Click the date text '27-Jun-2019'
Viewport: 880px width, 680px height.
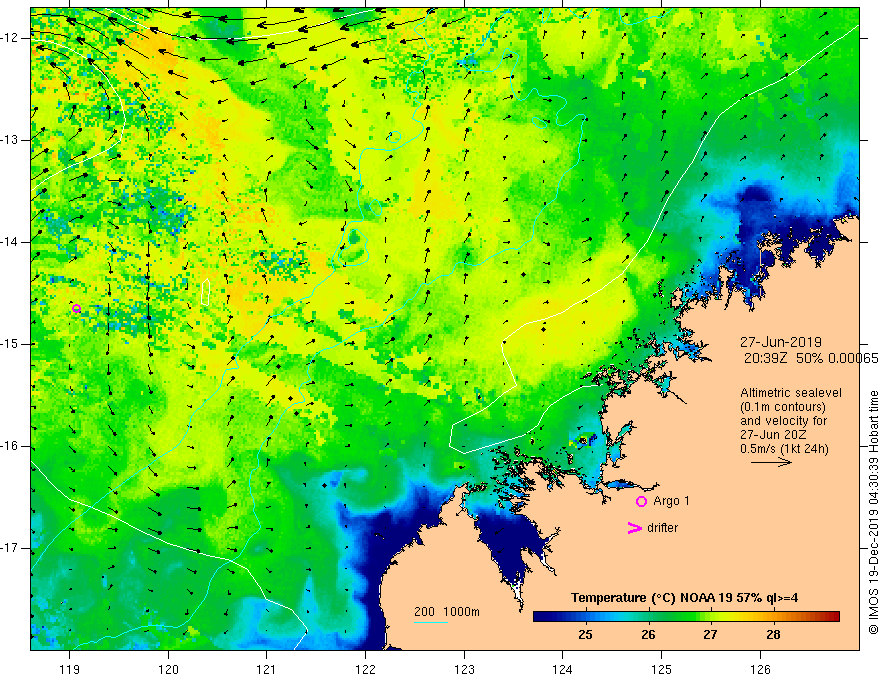tap(781, 342)
